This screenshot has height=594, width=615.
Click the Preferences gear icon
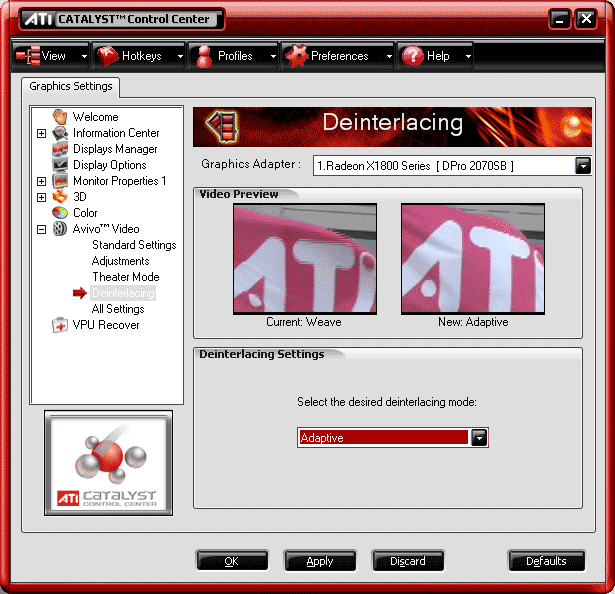(x=297, y=56)
